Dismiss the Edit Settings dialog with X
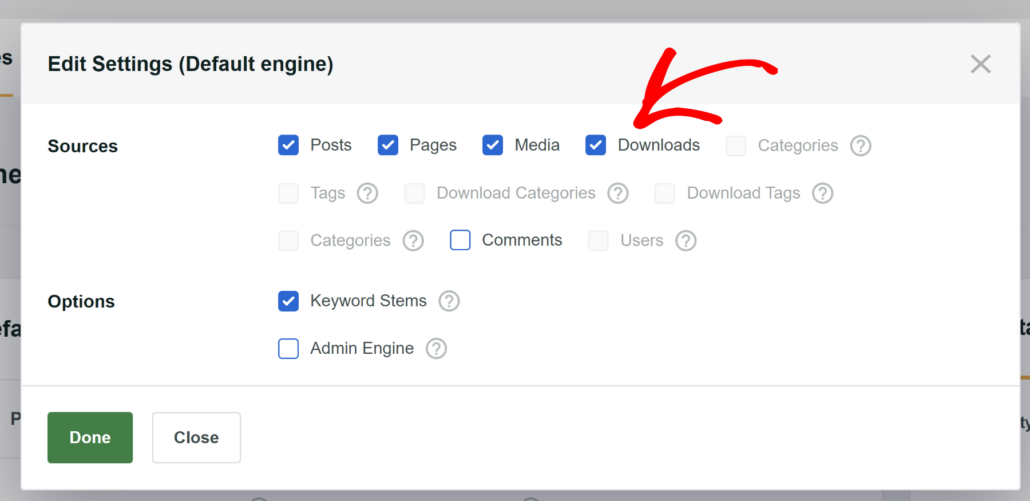The width and height of the screenshot is (1030, 501). (x=980, y=64)
